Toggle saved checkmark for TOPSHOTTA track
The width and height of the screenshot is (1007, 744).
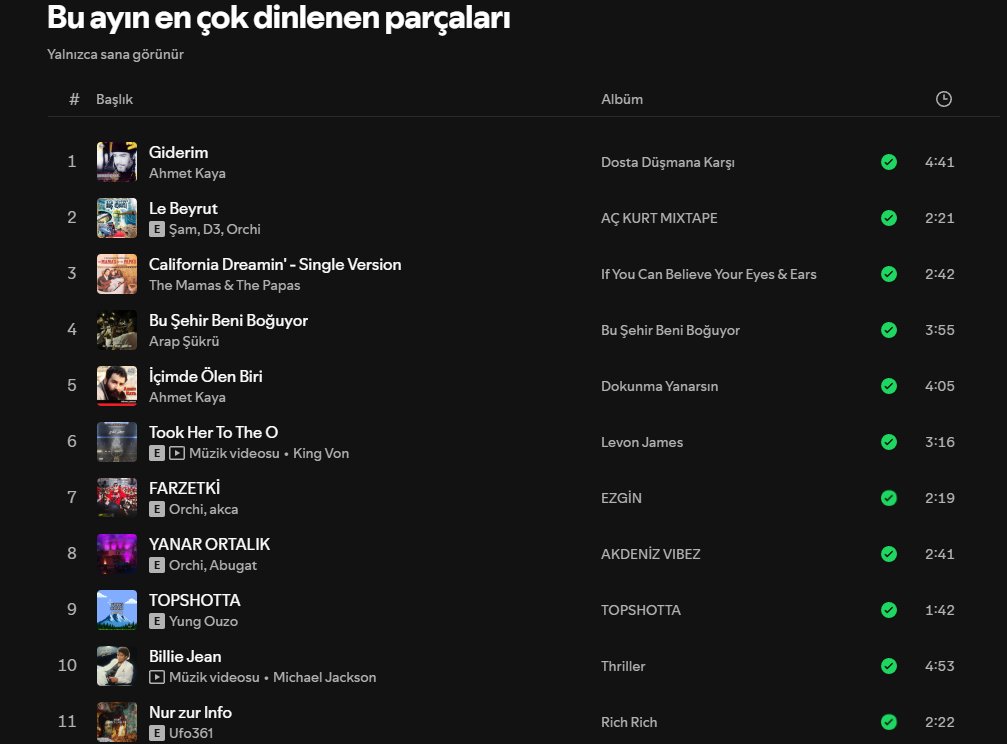(889, 610)
